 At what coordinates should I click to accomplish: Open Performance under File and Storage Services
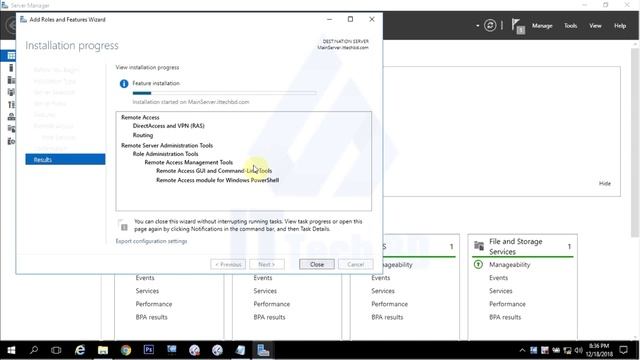click(507, 304)
